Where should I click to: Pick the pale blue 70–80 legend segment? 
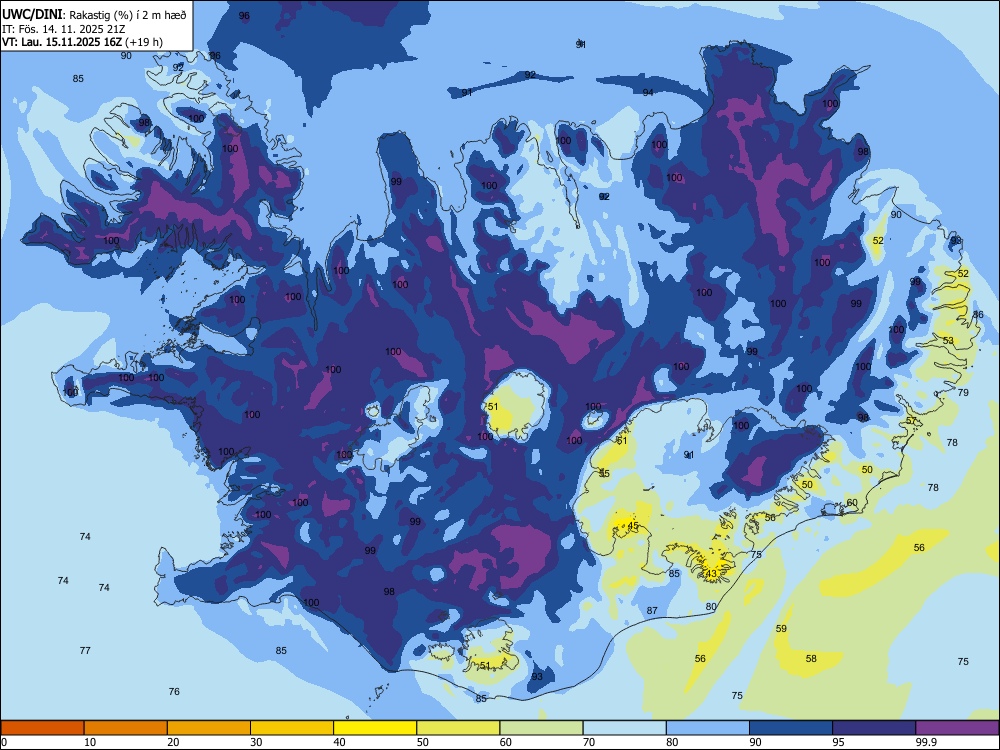(x=624, y=728)
